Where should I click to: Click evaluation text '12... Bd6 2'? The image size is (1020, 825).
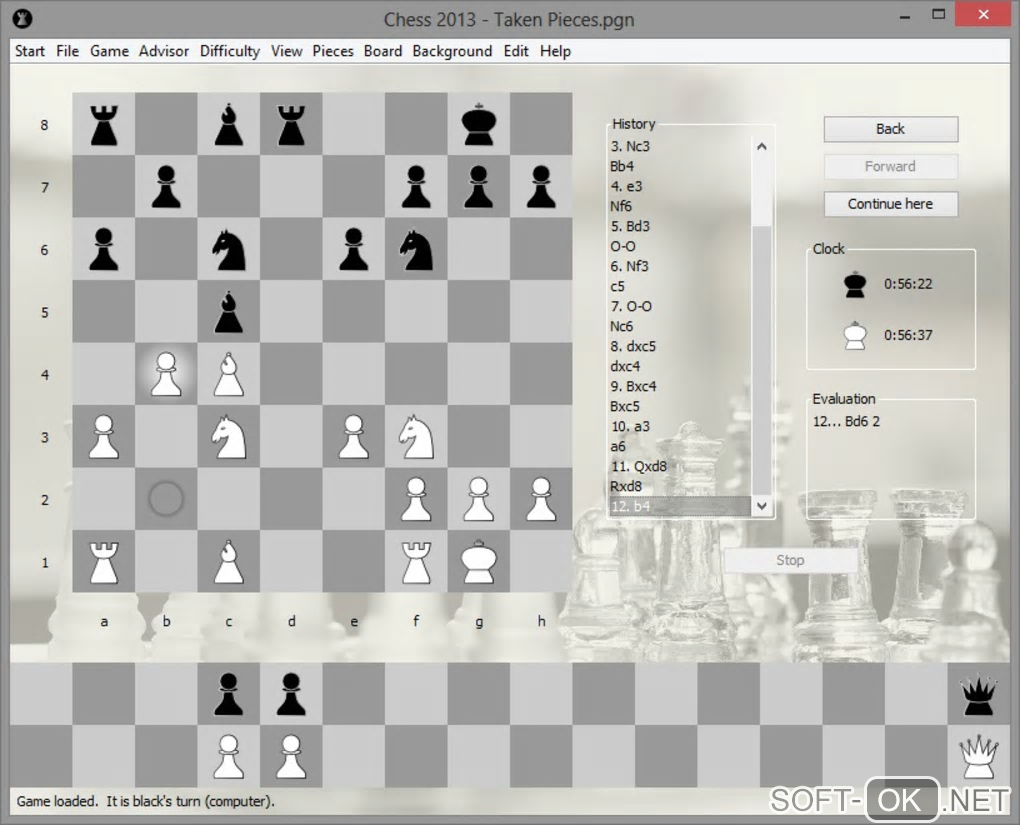tap(846, 421)
